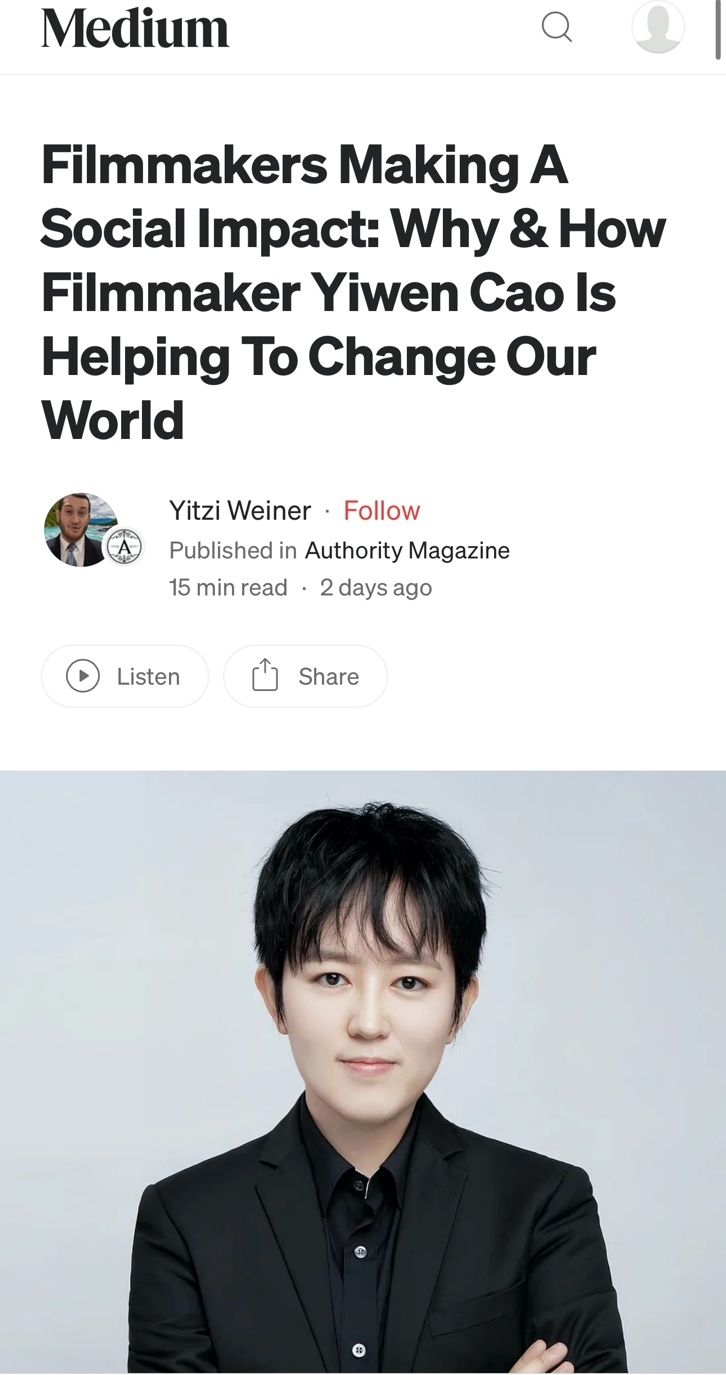The height and width of the screenshot is (1375, 726).
Task: Click the play icon in Listen button
Action: coord(83,677)
